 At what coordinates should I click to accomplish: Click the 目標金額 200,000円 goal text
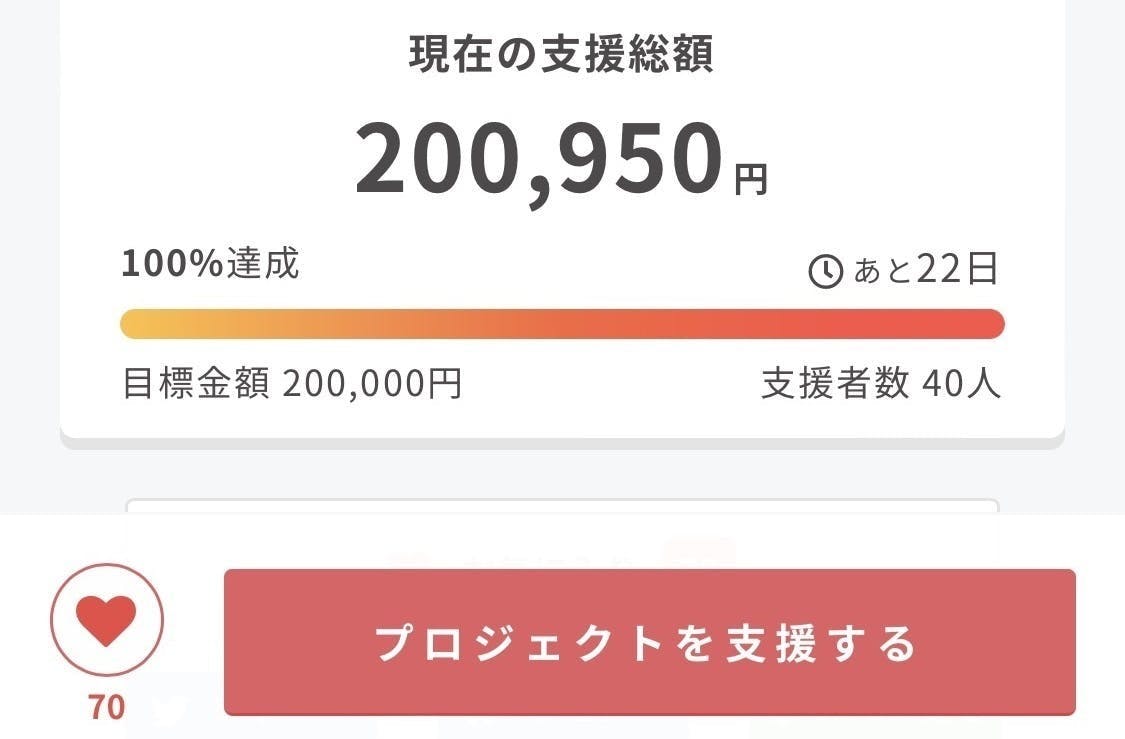tap(291, 383)
